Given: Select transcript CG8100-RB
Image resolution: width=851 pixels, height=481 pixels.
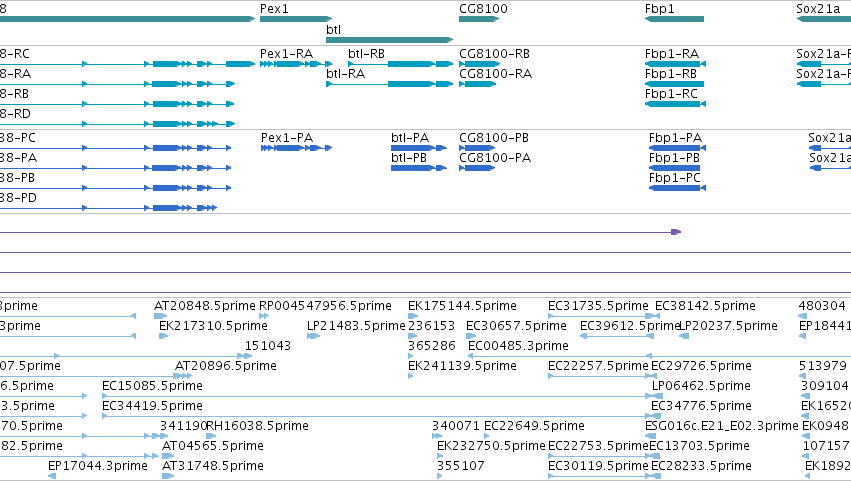Looking at the screenshot, I should (x=494, y=54).
